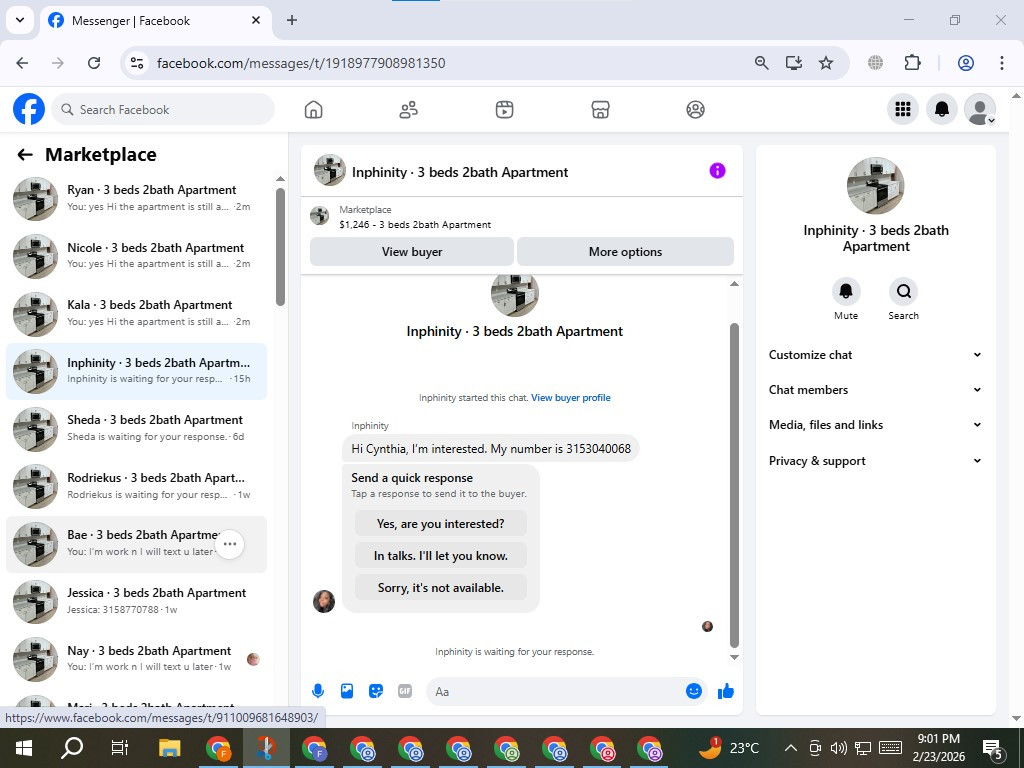Open the purple conversation information icon
The image size is (1024, 768).
point(717,171)
